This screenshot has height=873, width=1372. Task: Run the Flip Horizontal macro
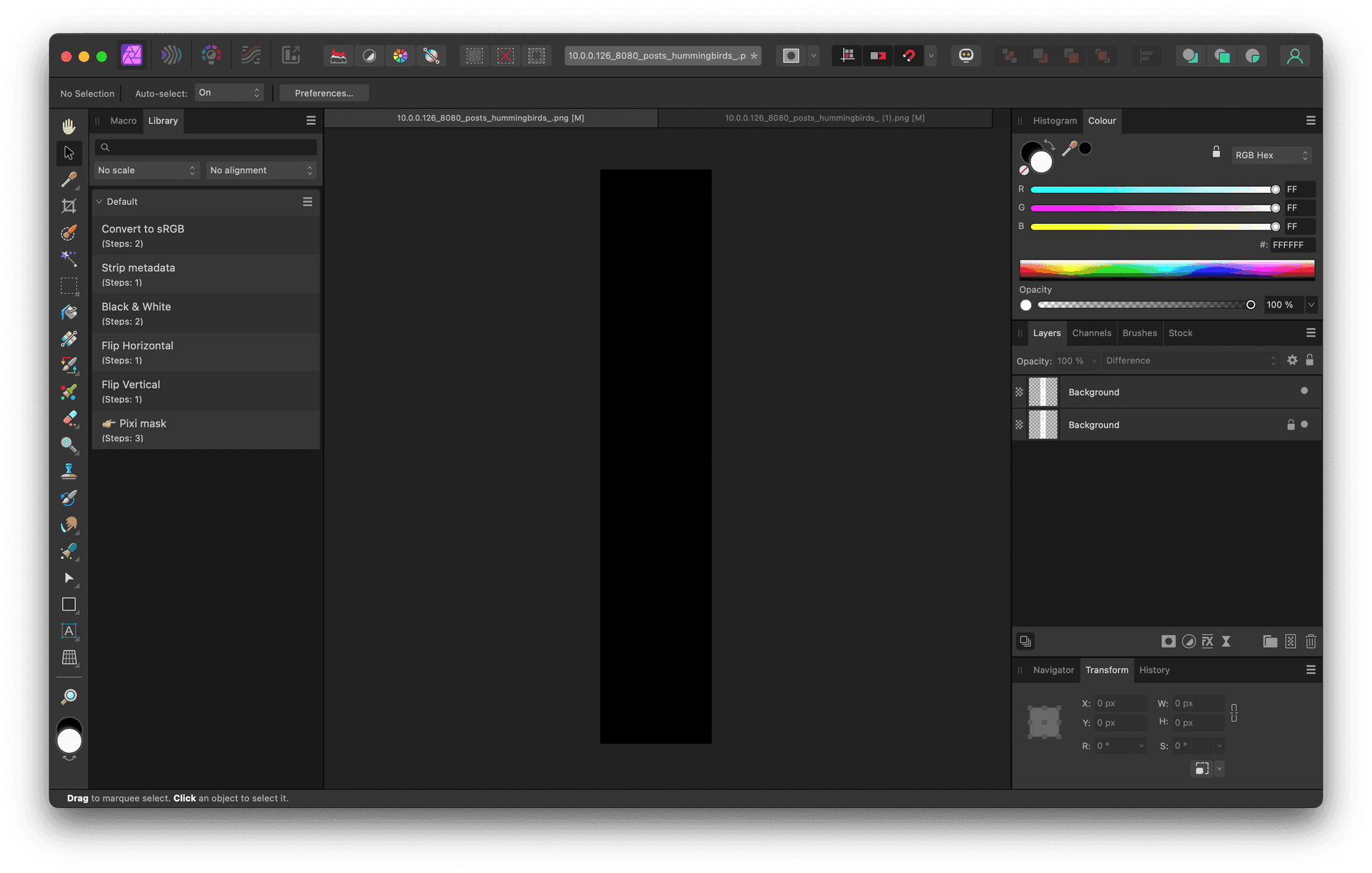point(206,352)
